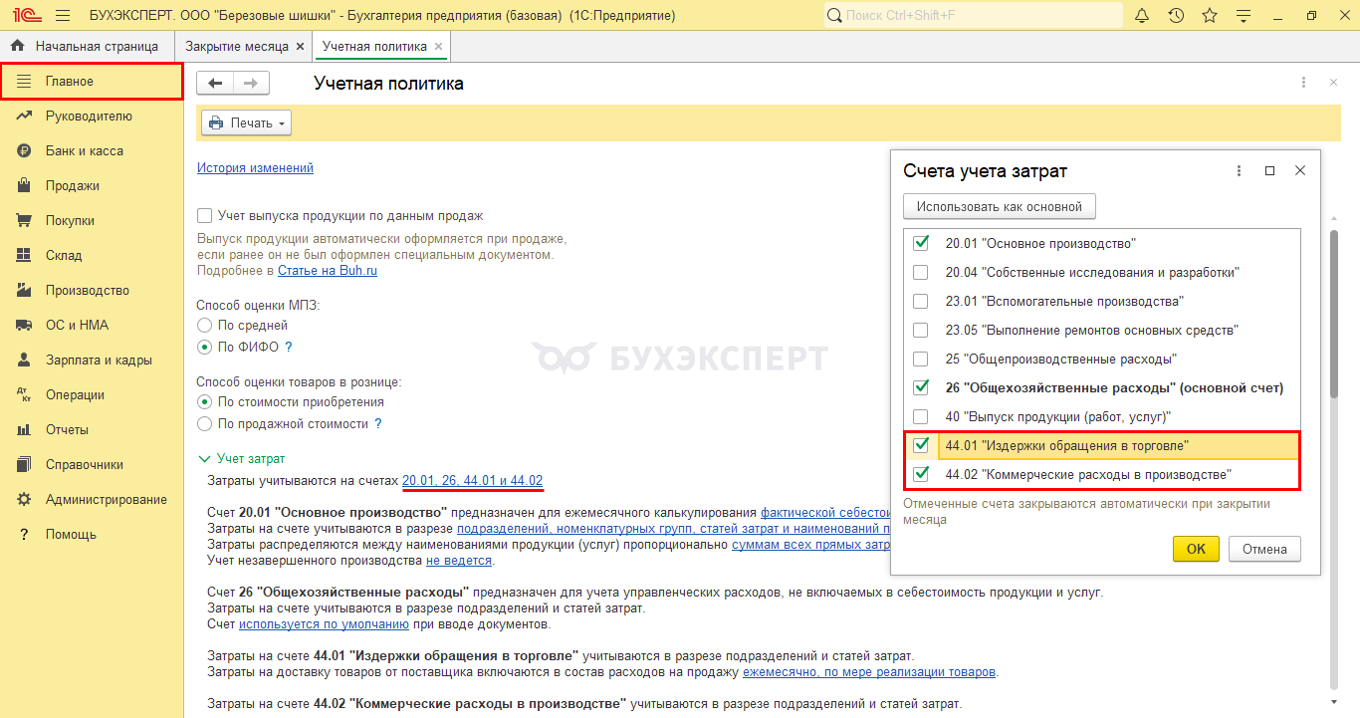Uncheck 26 Общехозяйственные расходы

pyautogui.click(x=921, y=387)
